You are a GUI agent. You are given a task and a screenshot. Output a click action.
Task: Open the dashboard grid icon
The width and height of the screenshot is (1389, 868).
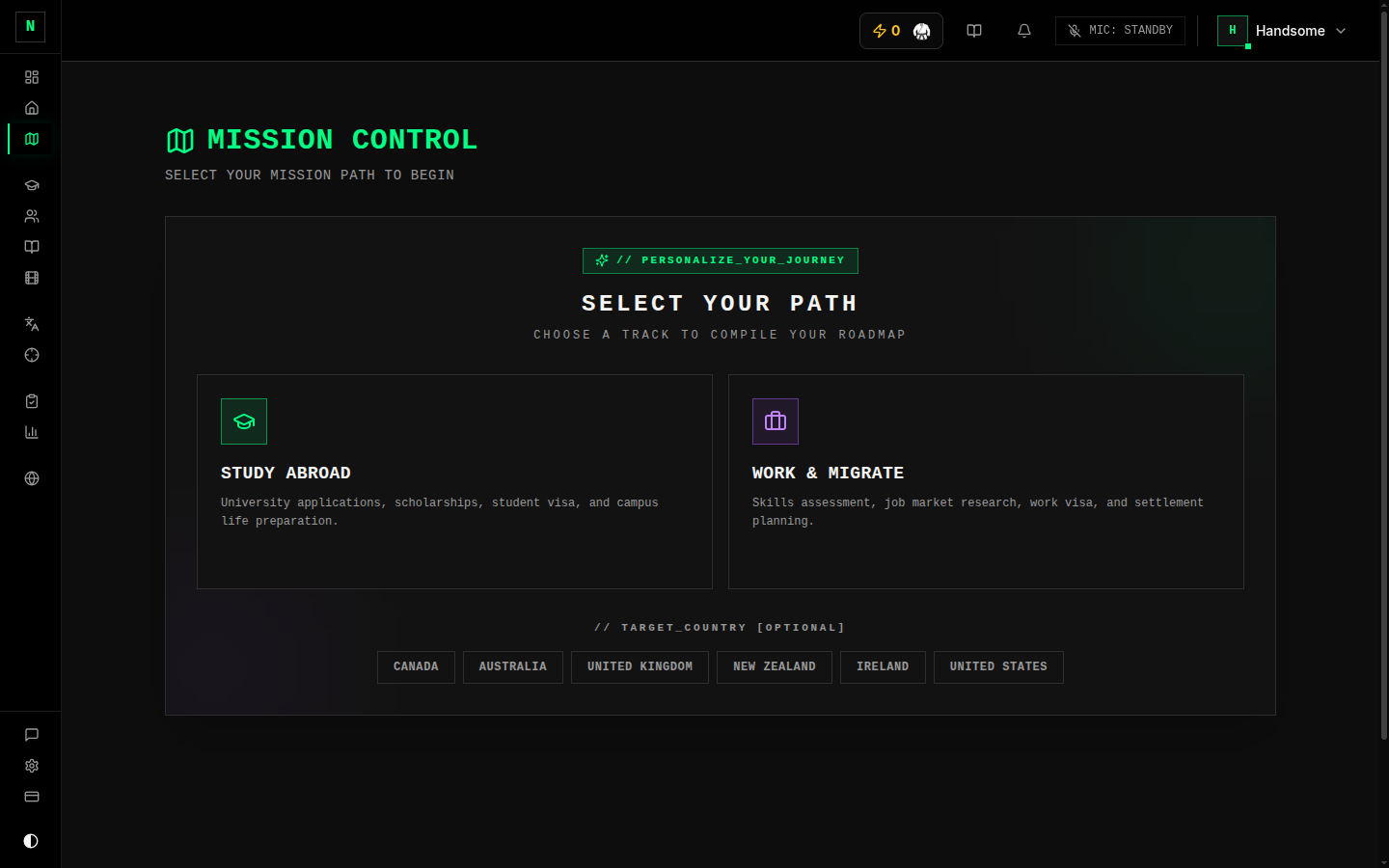coord(32,77)
